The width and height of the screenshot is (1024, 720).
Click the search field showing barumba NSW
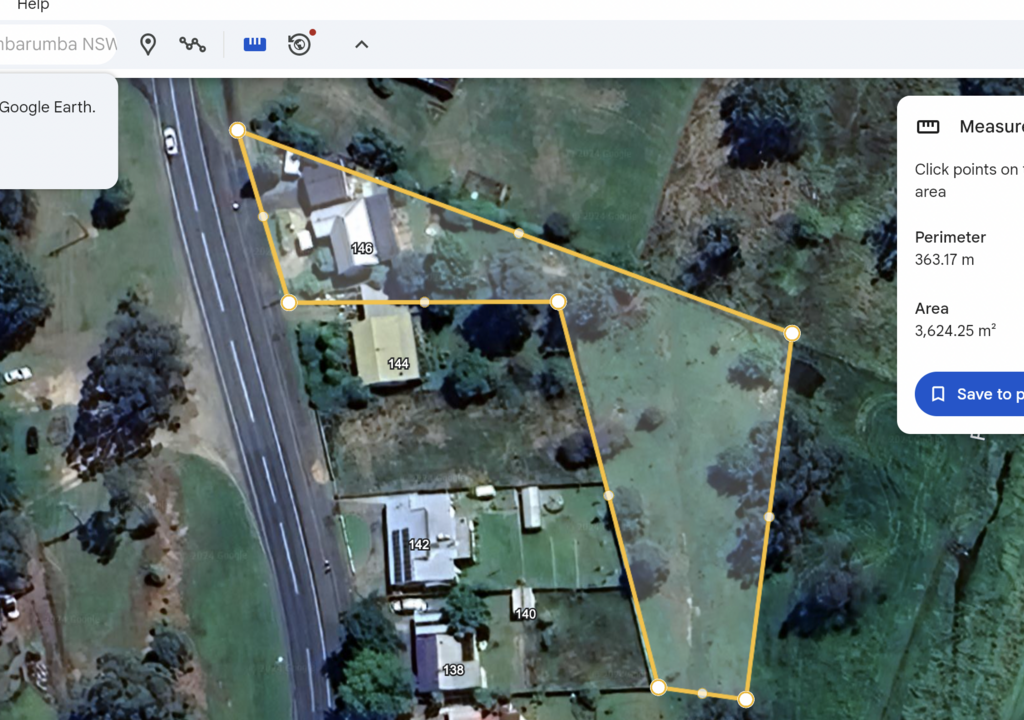coord(57,44)
